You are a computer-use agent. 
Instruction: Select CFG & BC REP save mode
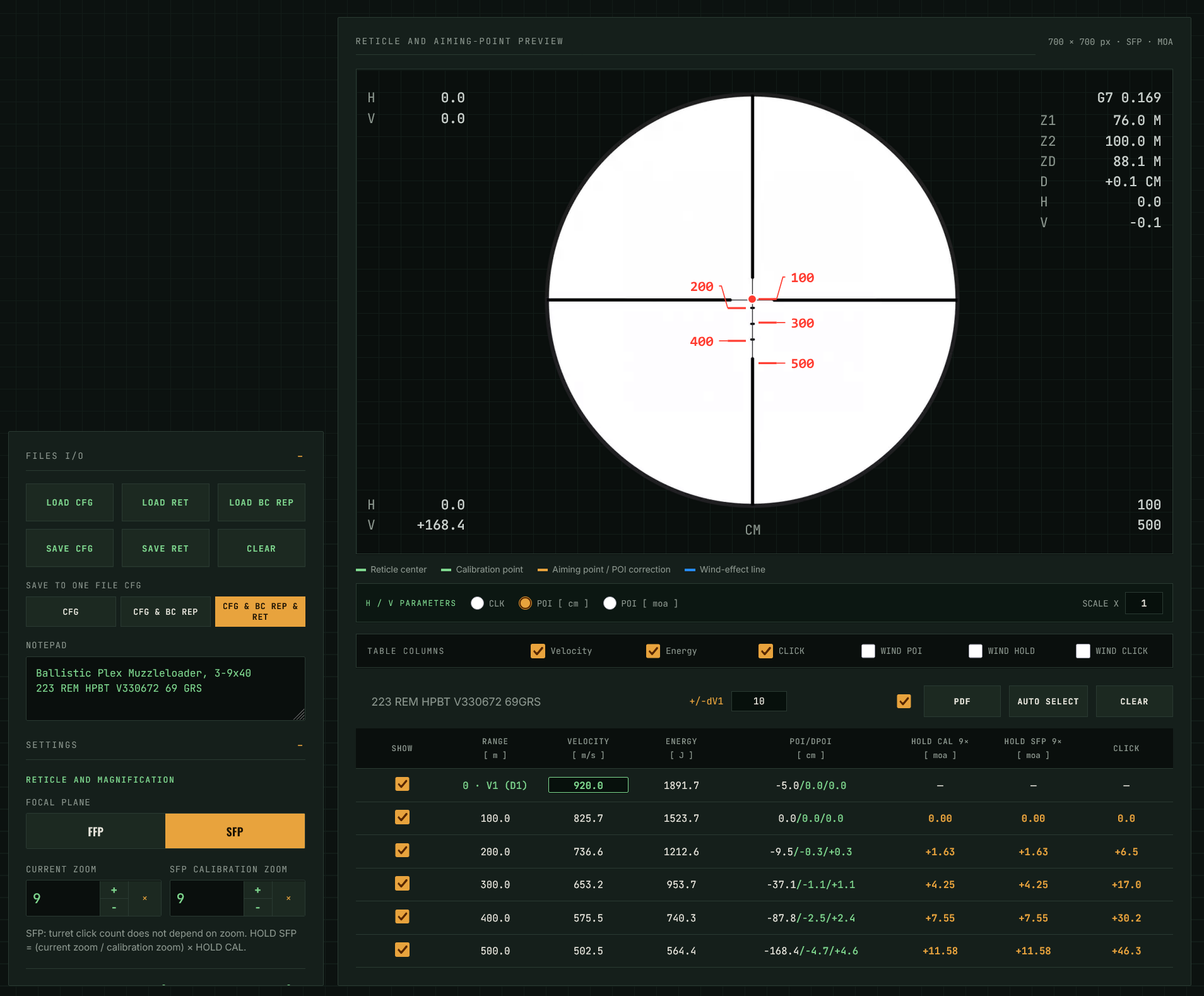pos(165,612)
